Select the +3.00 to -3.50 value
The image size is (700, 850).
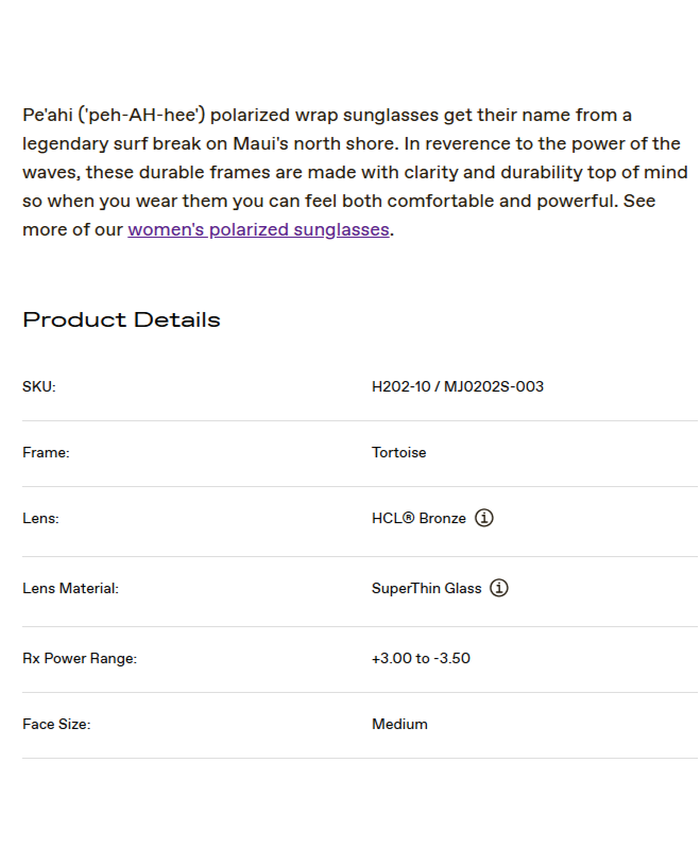coord(420,658)
